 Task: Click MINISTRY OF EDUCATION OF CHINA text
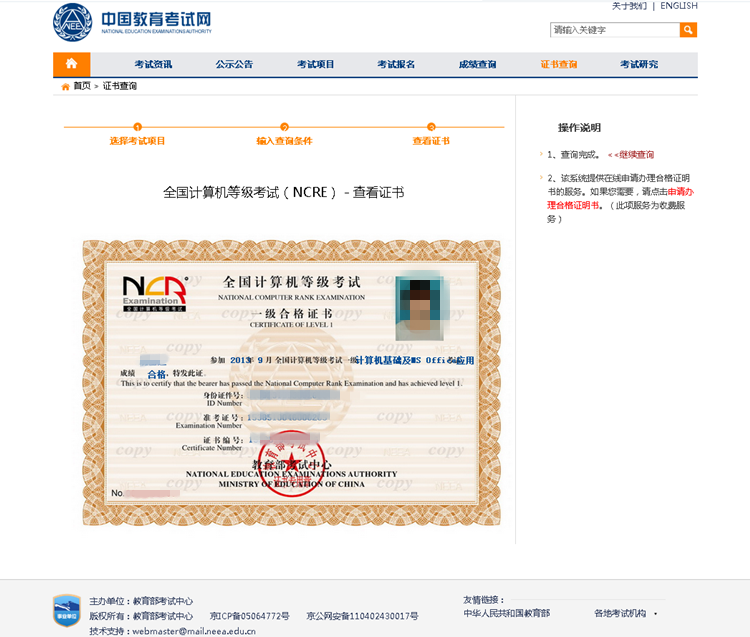pyautogui.click(x=291, y=484)
